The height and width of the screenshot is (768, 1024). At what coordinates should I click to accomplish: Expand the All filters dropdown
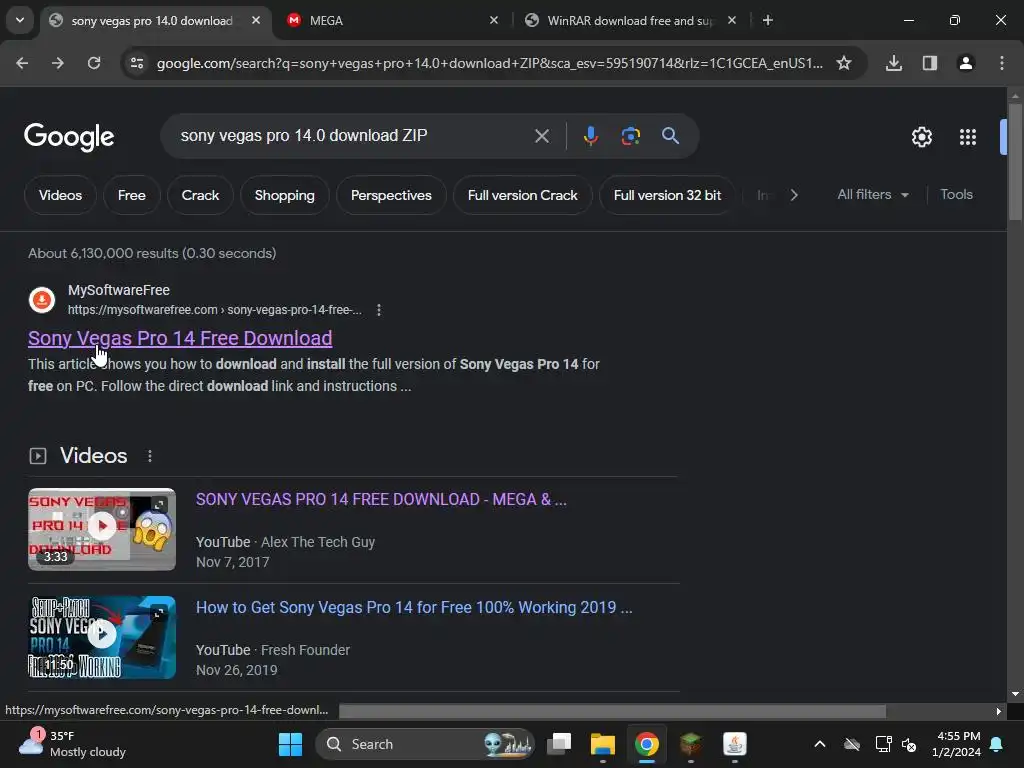872,195
